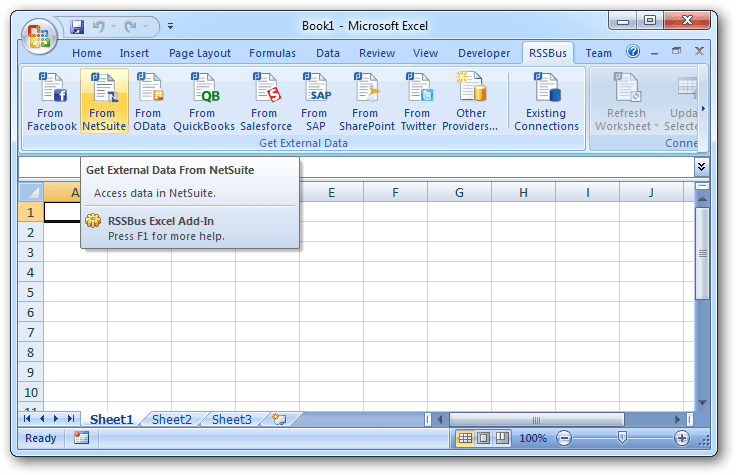736x475 pixels.
Task: Select row 5 header
Action: (31, 292)
